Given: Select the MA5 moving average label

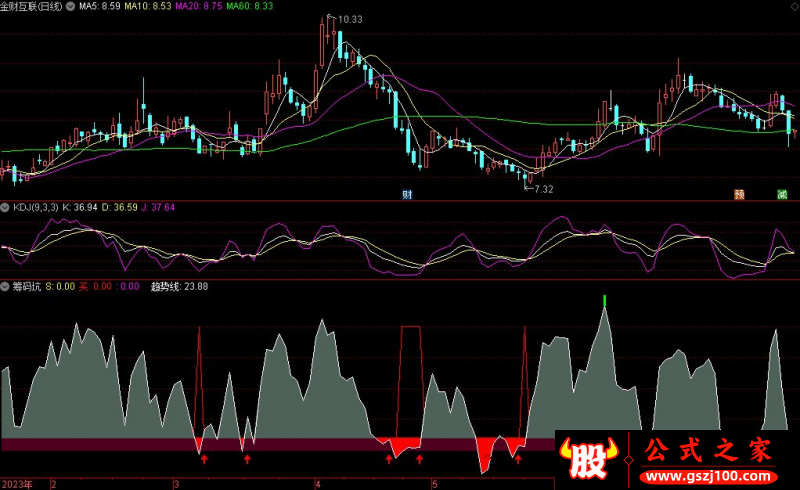Looking at the screenshot, I should coord(100,6).
